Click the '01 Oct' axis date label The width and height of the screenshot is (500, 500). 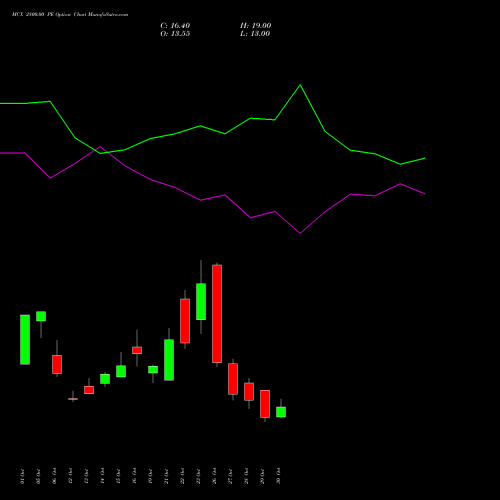coord(22,476)
